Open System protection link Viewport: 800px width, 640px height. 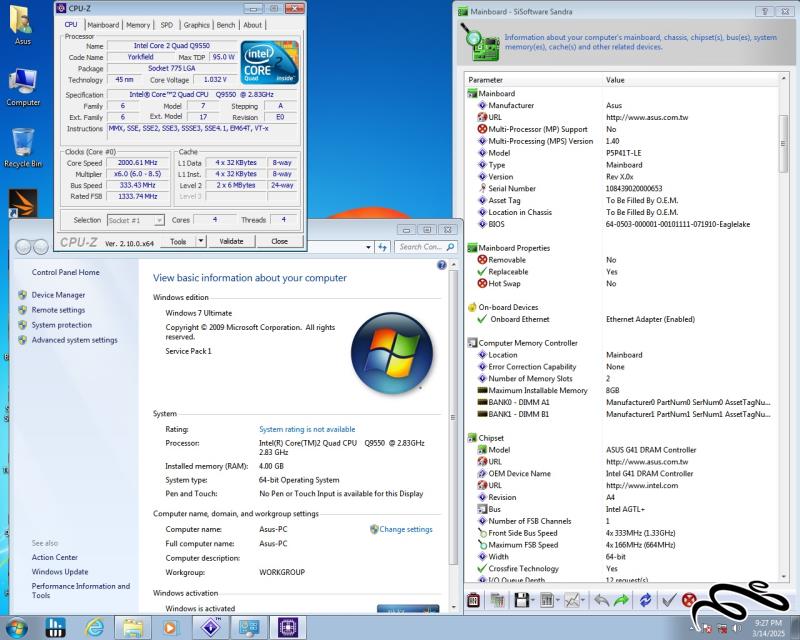[62, 325]
